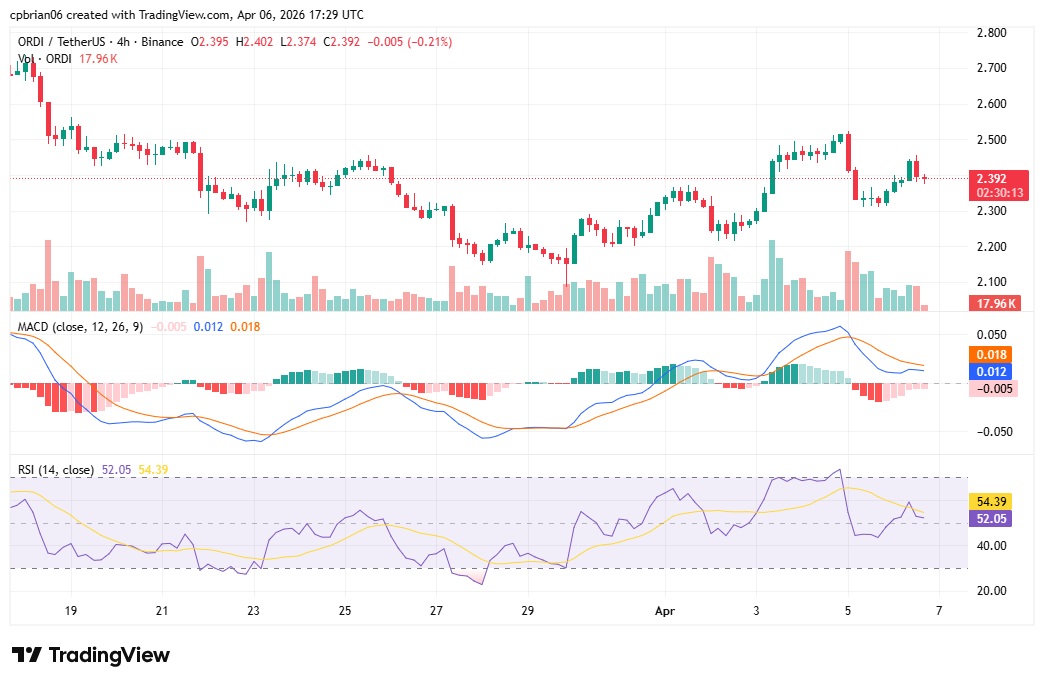Open the ORDI / TetherUS symbol name
Viewport: 1044px width, 685px height.
pos(60,43)
